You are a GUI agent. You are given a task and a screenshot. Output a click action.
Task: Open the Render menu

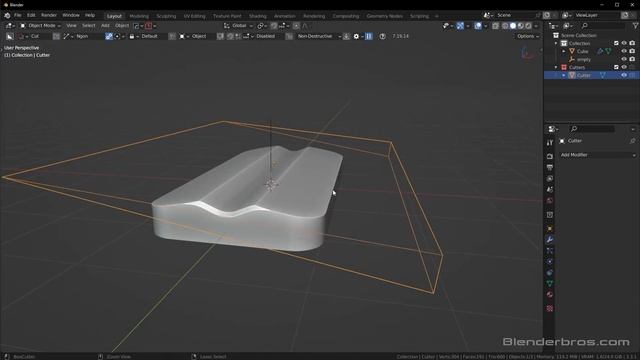pos(49,15)
